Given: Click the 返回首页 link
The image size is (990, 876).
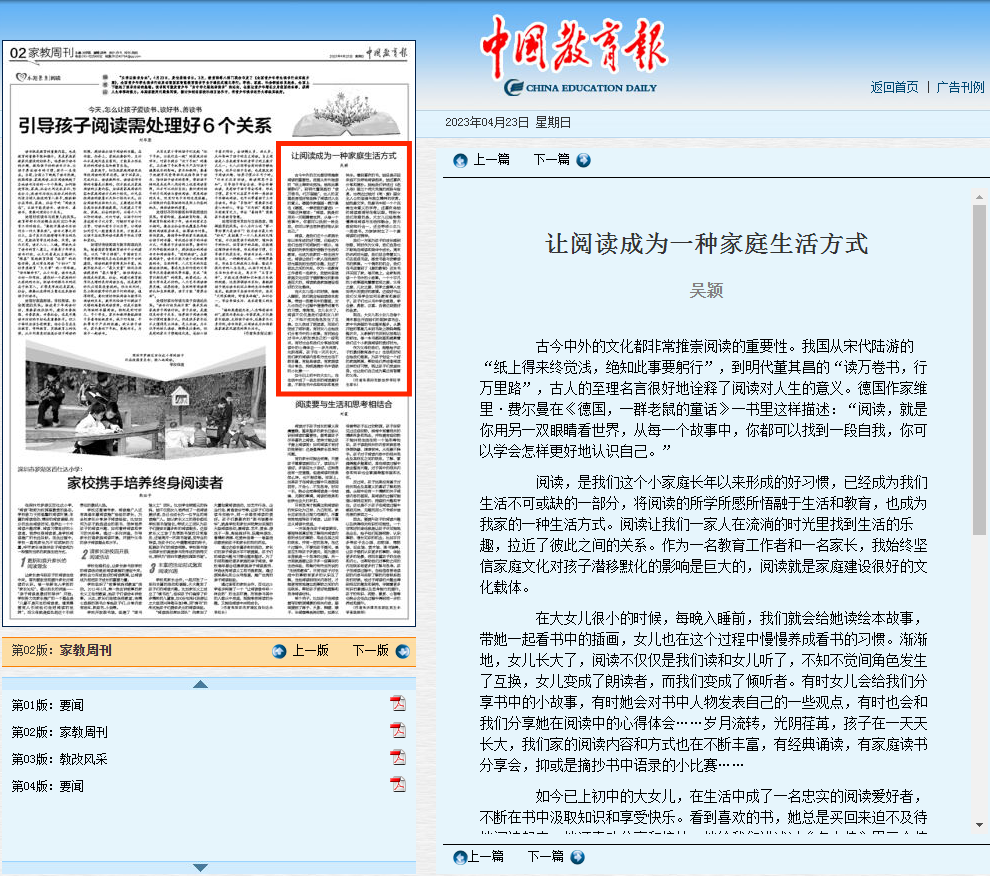Looking at the screenshot, I should point(894,87).
